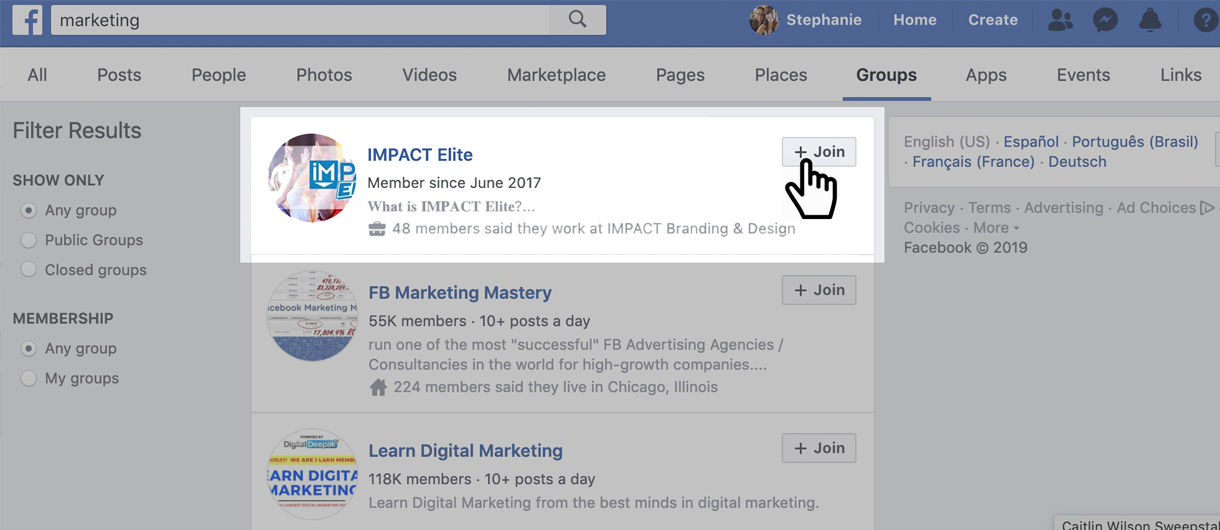Select Any group under Show Only
1220x530 pixels.
[x=29, y=210]
